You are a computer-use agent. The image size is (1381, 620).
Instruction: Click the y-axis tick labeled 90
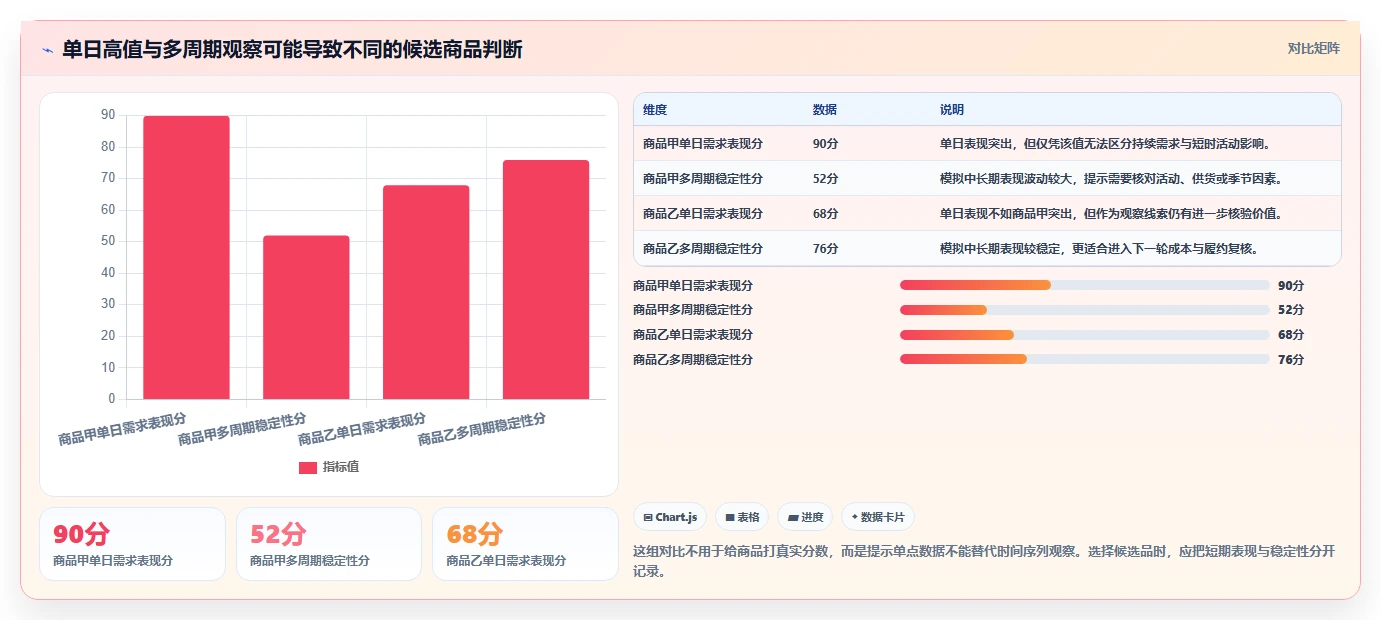click(x=108, y=115)
